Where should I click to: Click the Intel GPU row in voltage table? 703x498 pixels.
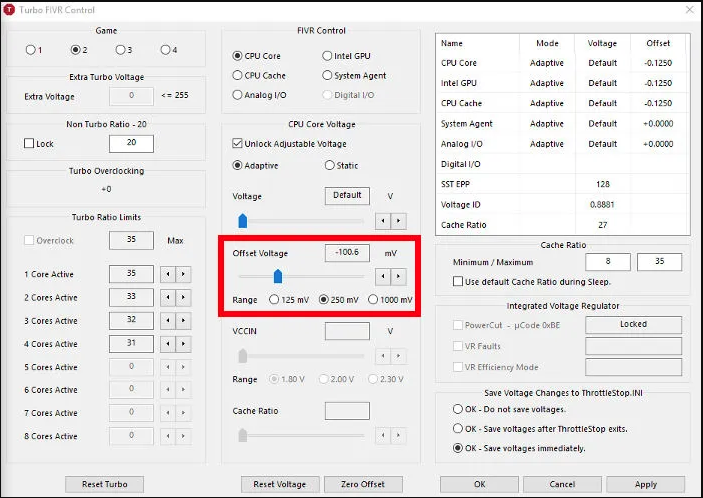coord(562,83)
